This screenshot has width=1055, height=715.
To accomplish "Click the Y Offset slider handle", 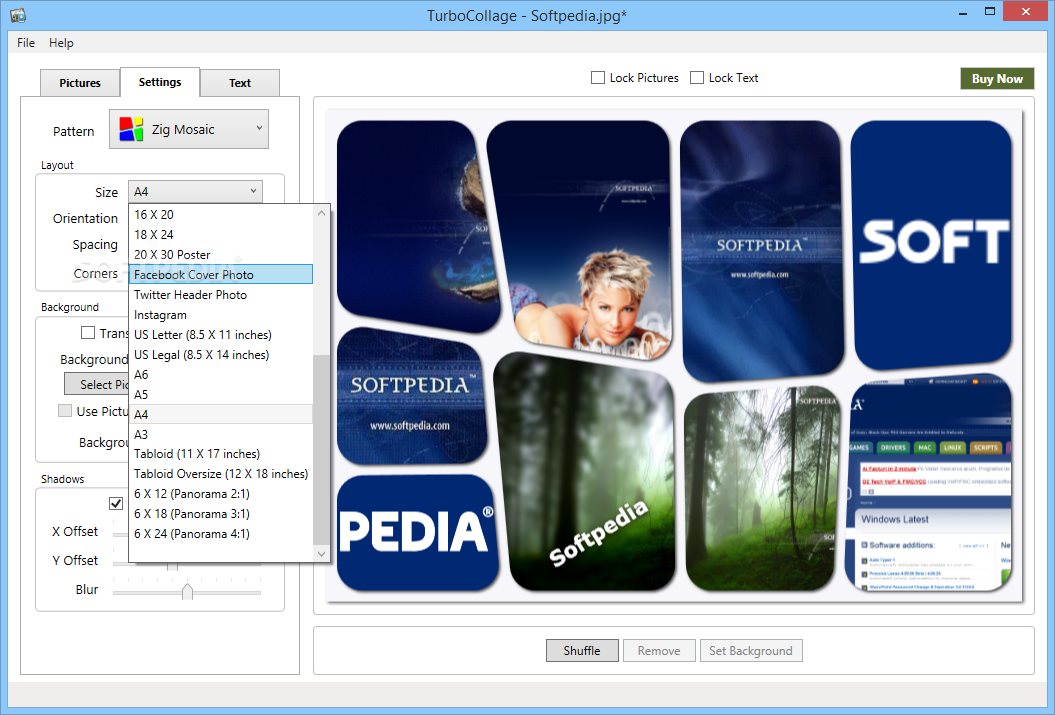I will pos(172,566).
